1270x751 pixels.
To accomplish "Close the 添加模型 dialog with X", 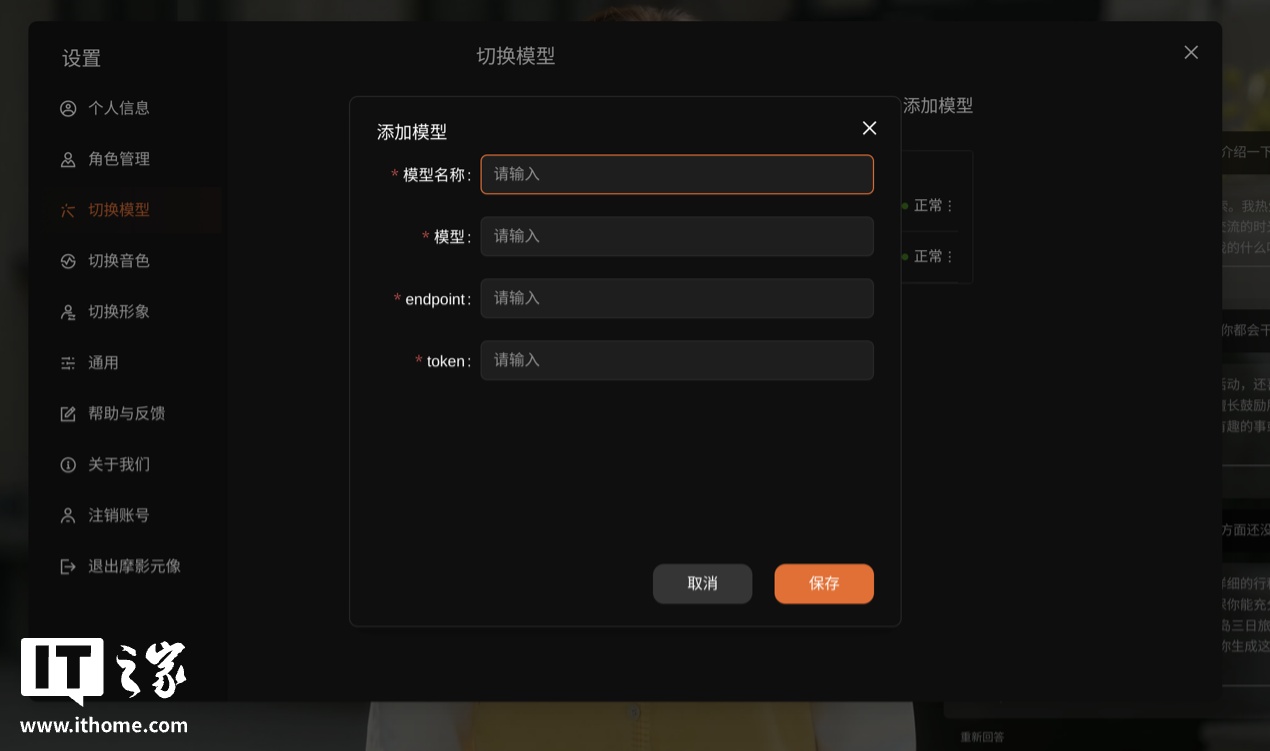I will [869, 128].
